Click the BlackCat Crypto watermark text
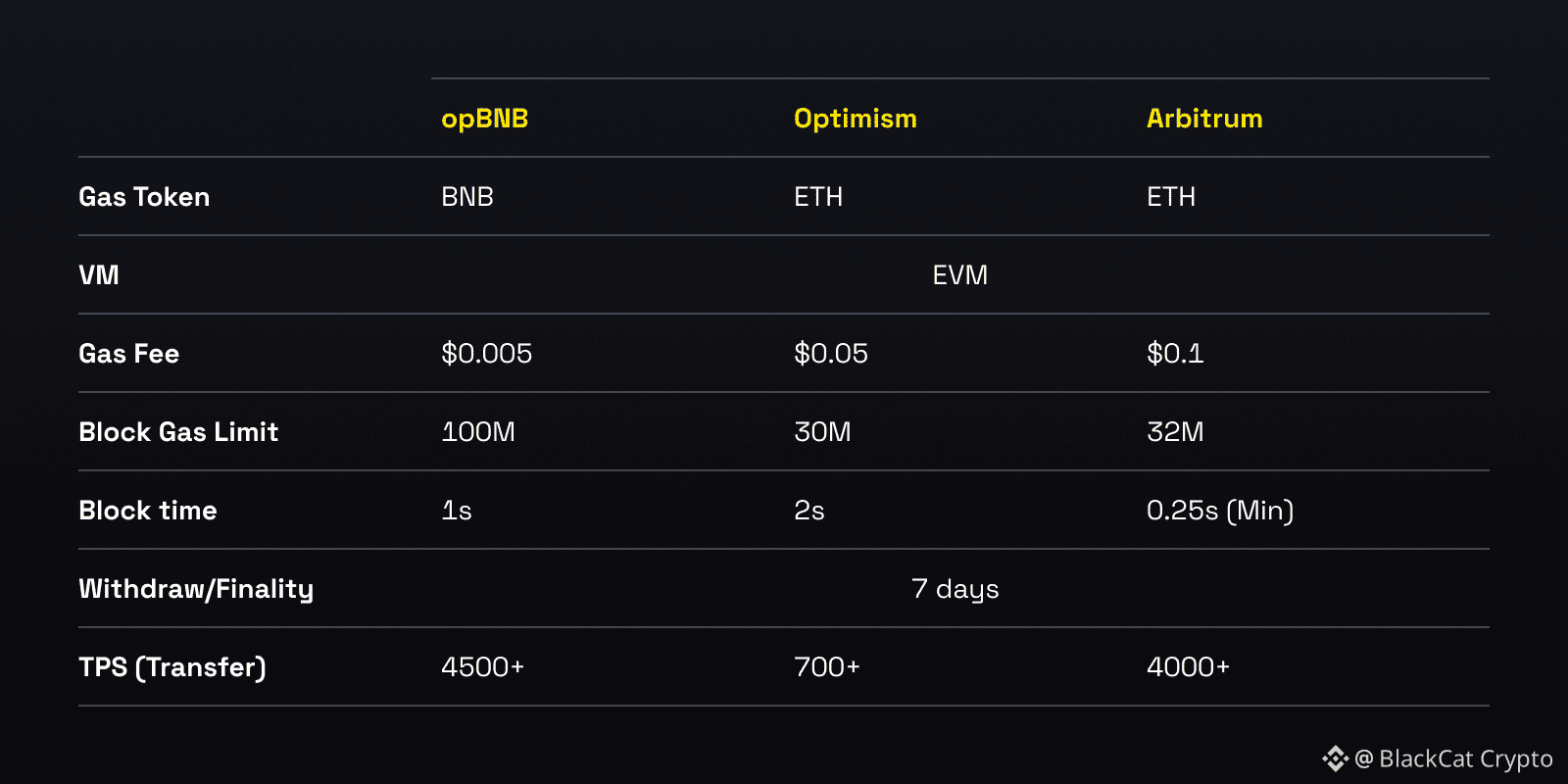The image size is (1568, 784). (x=1454, y=759)
